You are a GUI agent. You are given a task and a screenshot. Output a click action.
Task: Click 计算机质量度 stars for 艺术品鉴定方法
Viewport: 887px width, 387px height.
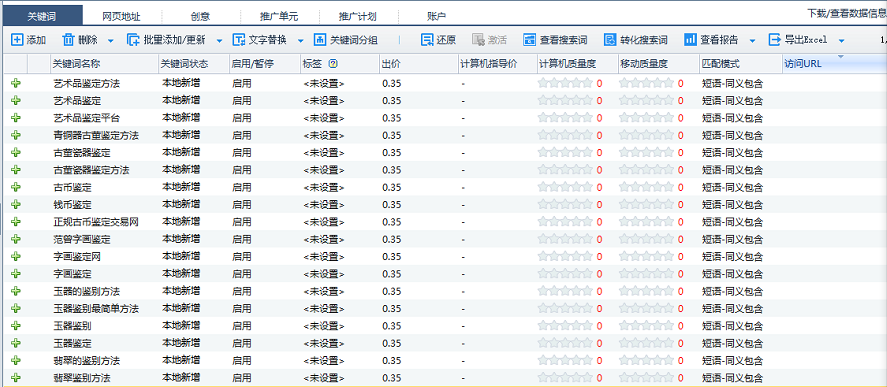click(565, 83)
